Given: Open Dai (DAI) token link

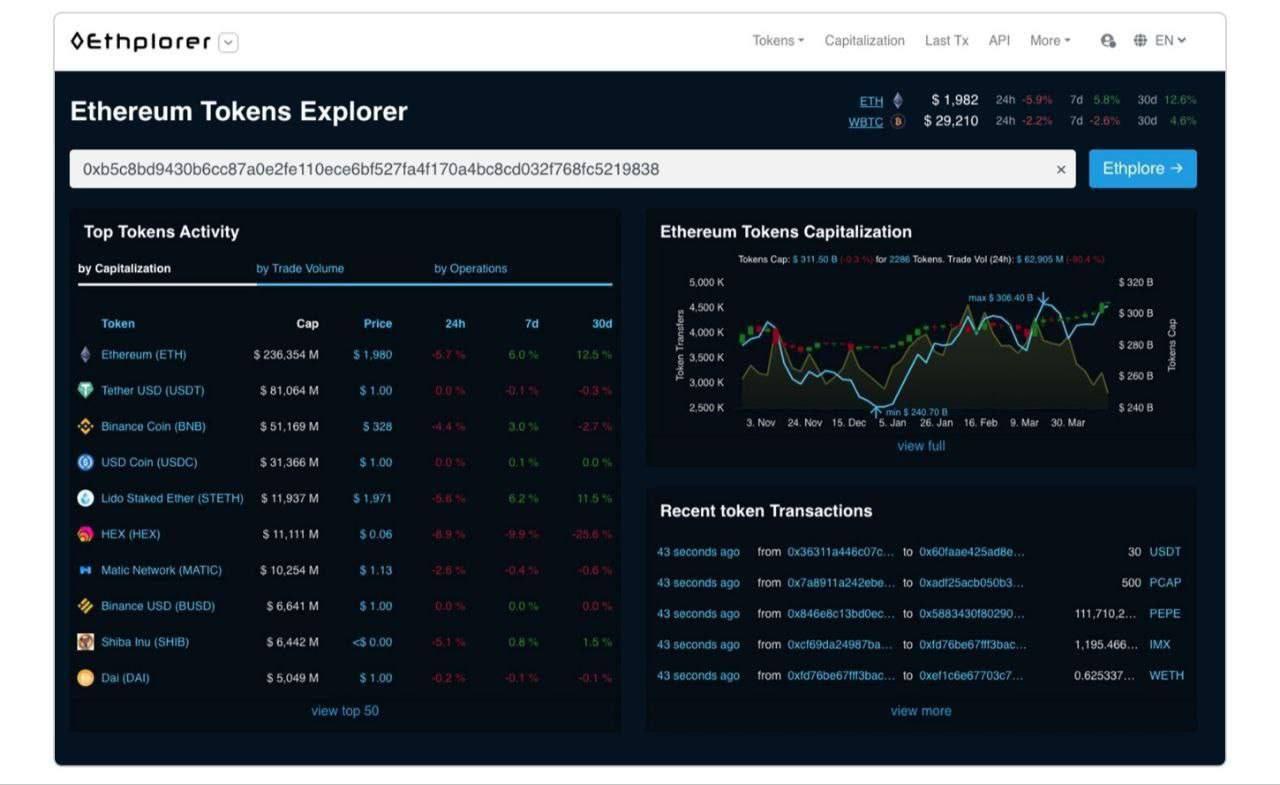Looking at the screenshot, I should click(x=125, y=678).
